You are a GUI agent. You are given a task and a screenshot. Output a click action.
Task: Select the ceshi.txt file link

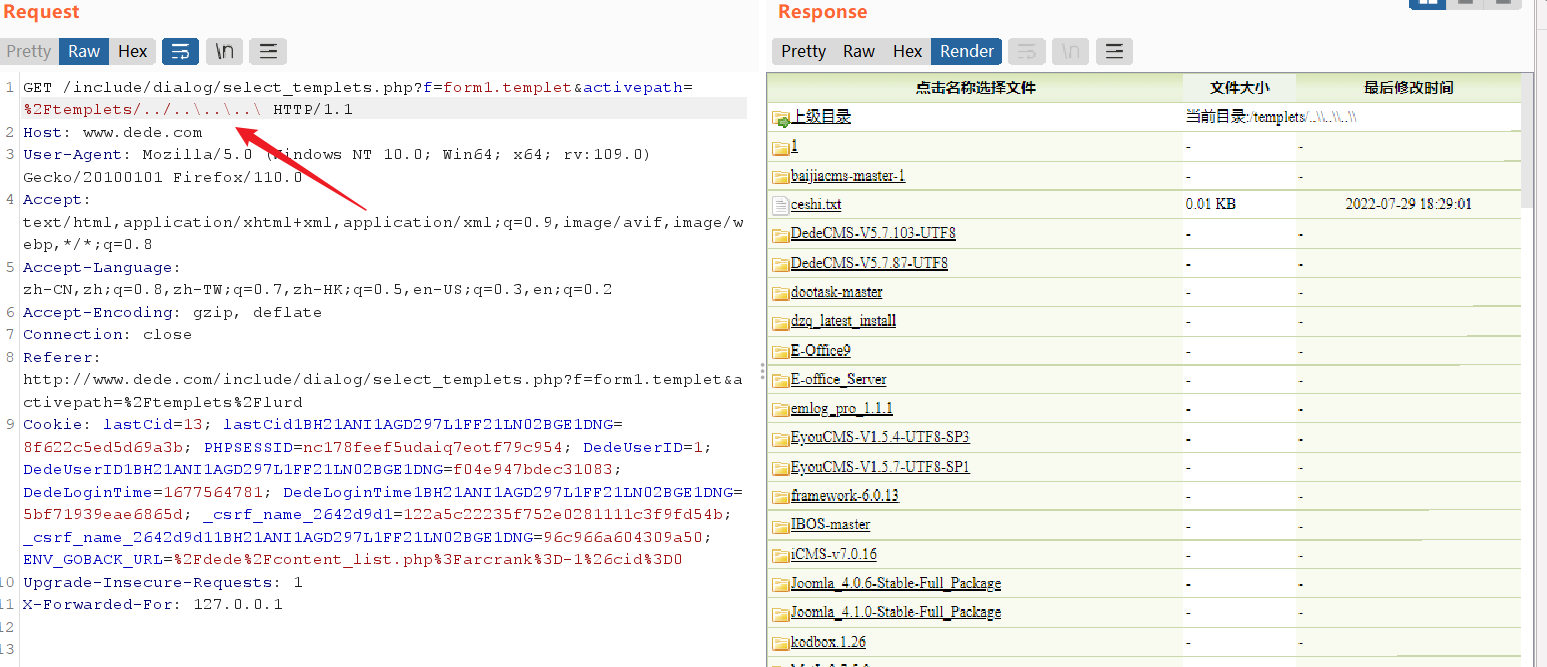[x=816, y=204]
